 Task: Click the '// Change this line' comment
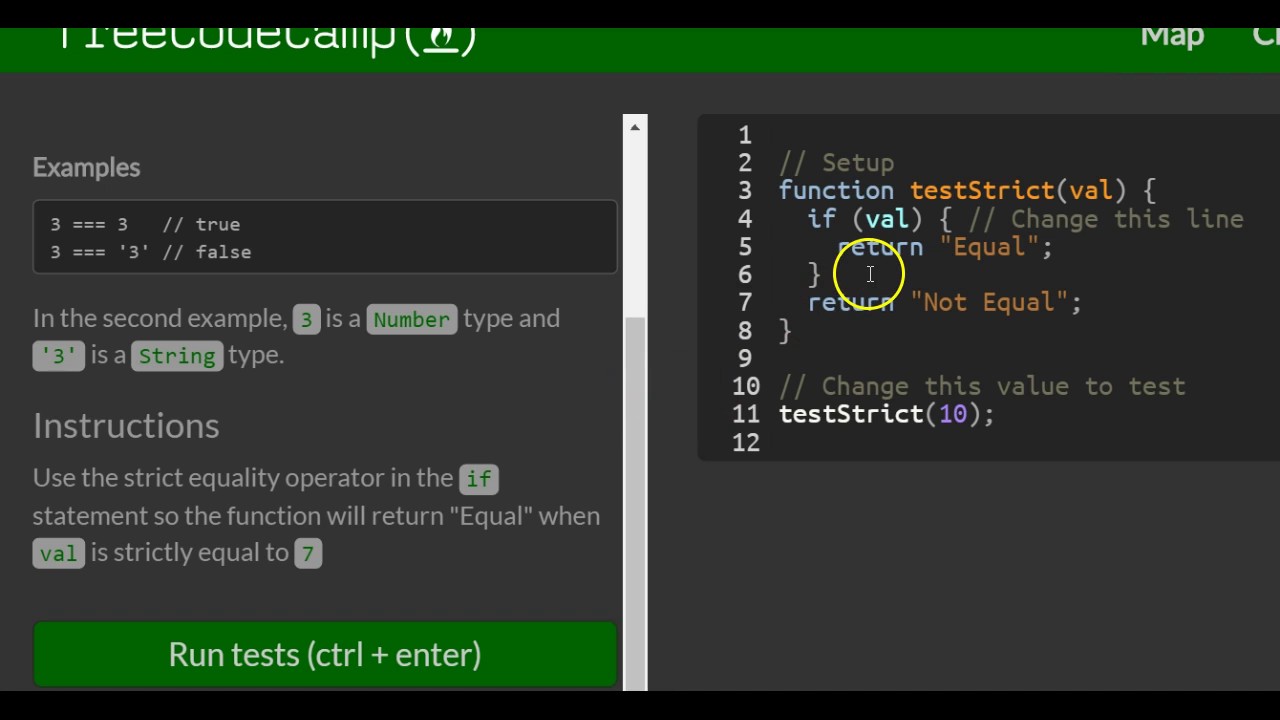point(1106,219)
